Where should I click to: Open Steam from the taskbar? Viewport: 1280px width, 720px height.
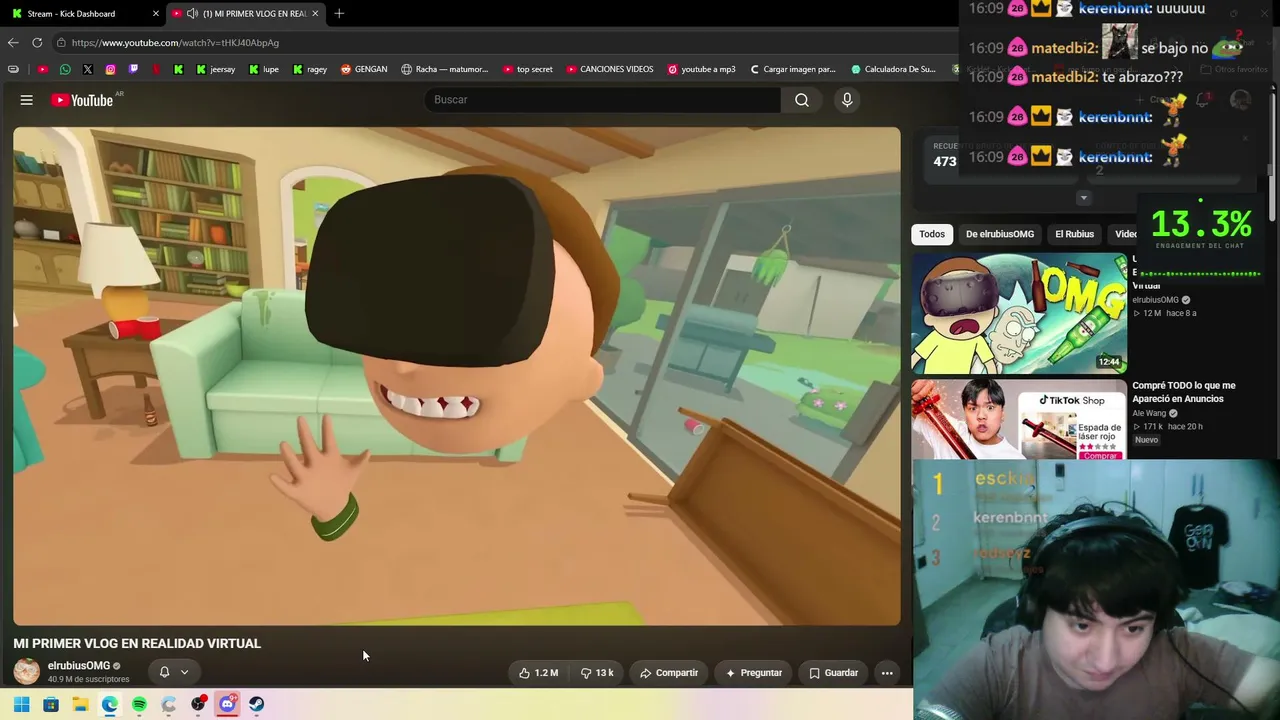pyautogui.click(x=257, y=704)
